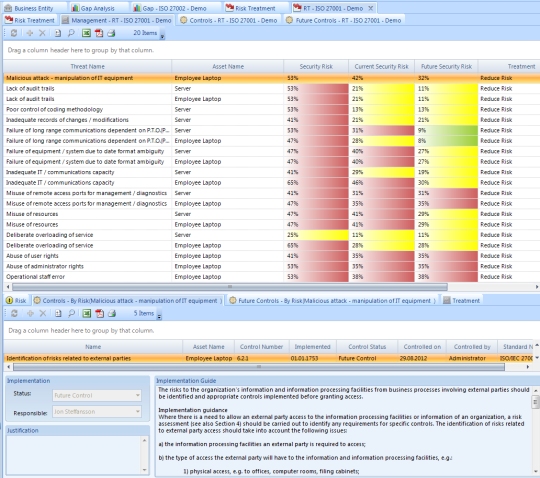Select the green 9% Future Security Risk cell
The height and width of the screenshot is (478, 540).
[446, 130]
